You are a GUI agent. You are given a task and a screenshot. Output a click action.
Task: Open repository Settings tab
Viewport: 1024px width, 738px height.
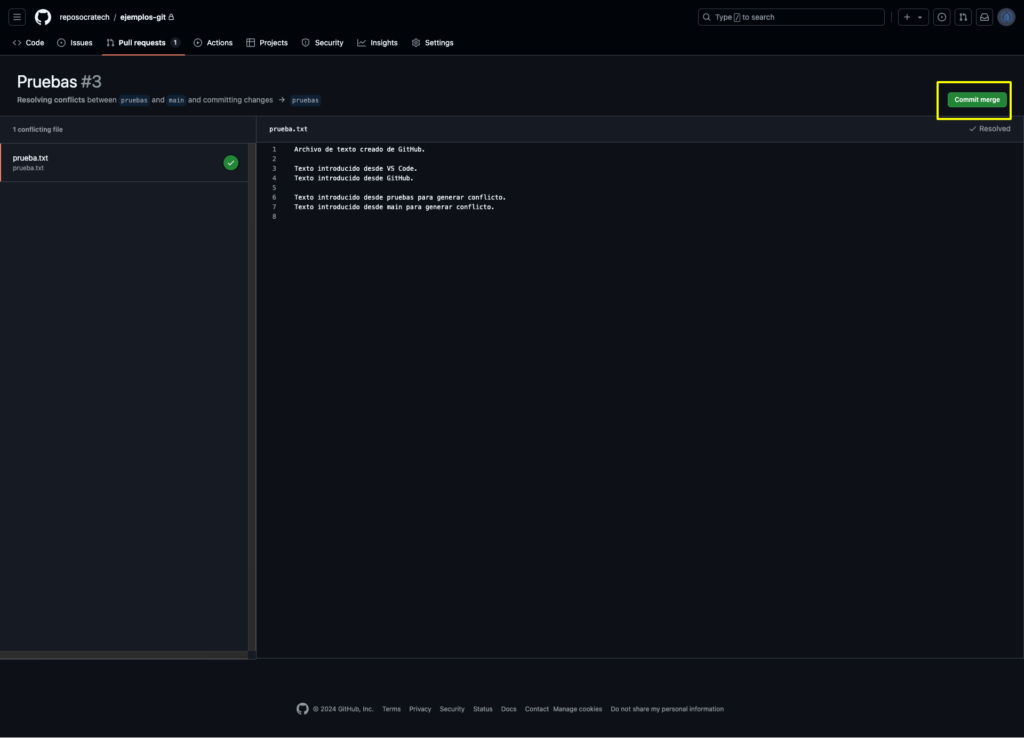point(432,42)
